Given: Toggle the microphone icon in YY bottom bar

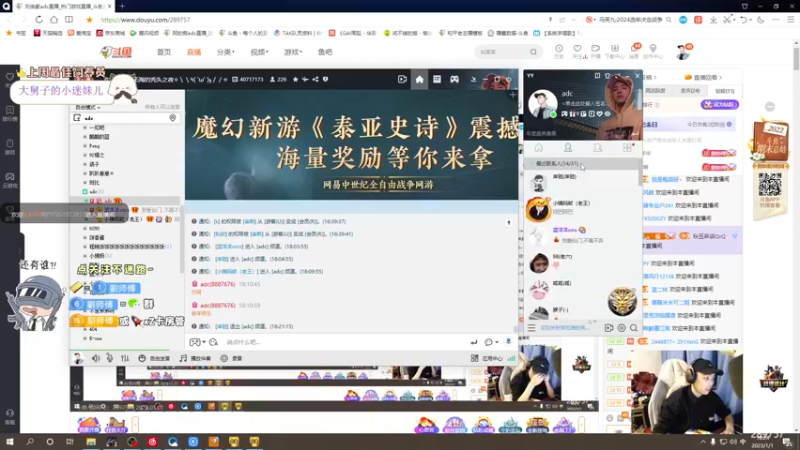Looking at the screenshot, I should 110,358.
